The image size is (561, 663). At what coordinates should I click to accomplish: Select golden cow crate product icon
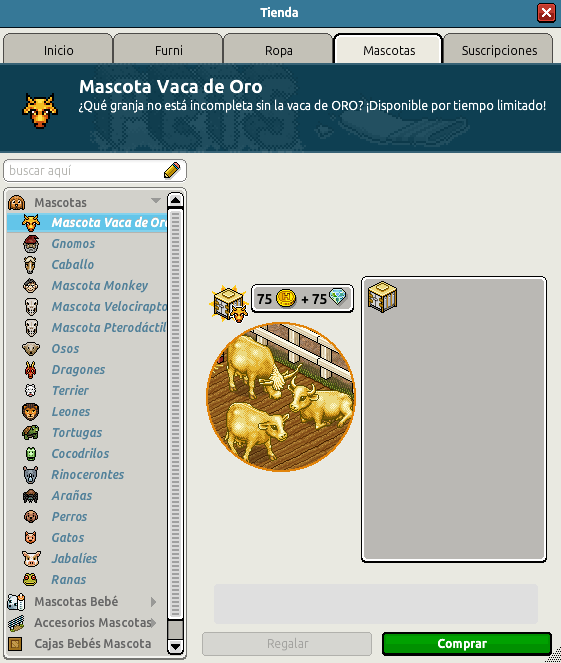[x=229, y=304]
